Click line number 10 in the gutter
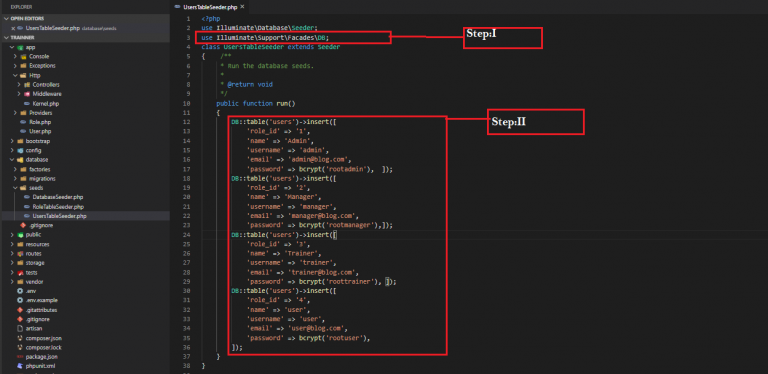Image resolution: width=768 pixels, height=374 pixels. (186, 104)
